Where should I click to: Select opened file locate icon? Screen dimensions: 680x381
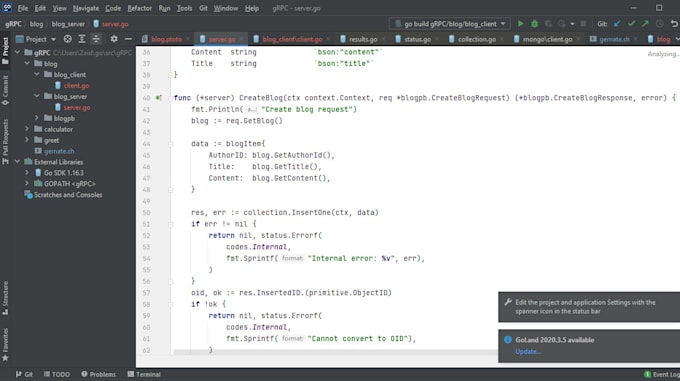coord(68,39)
